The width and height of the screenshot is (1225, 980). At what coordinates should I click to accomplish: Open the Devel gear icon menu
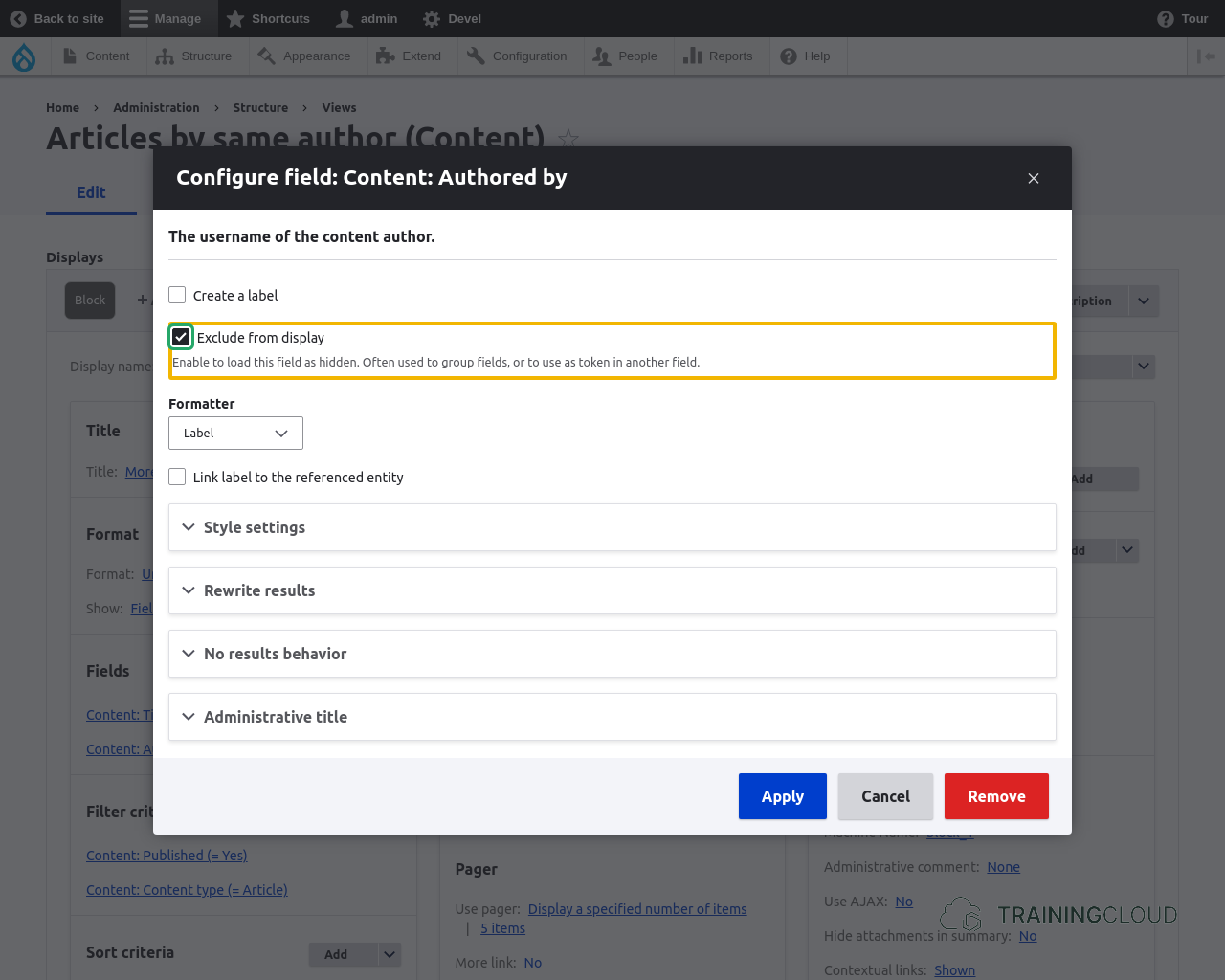[432, 18]
